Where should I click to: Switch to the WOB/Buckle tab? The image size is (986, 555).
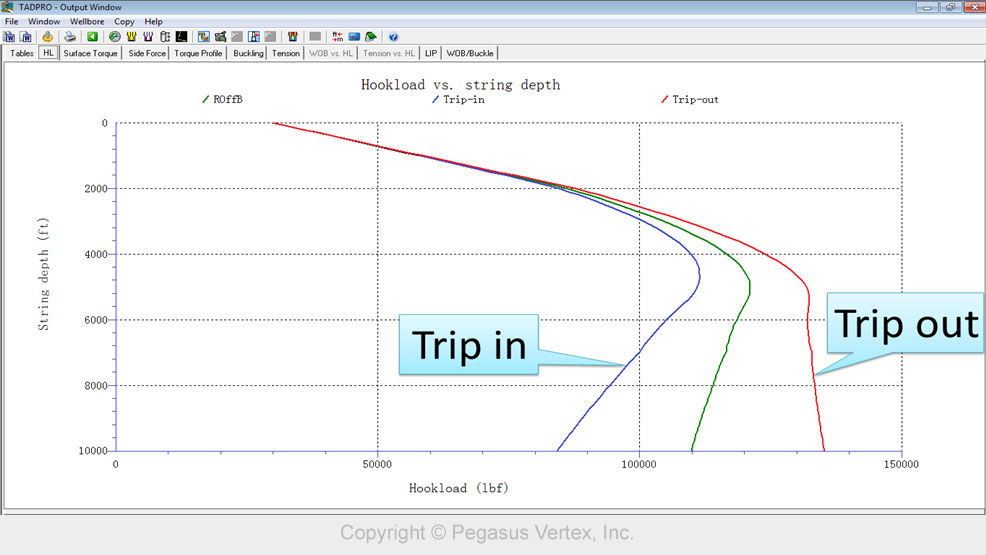pyautogui.click(x=470, y=53)
